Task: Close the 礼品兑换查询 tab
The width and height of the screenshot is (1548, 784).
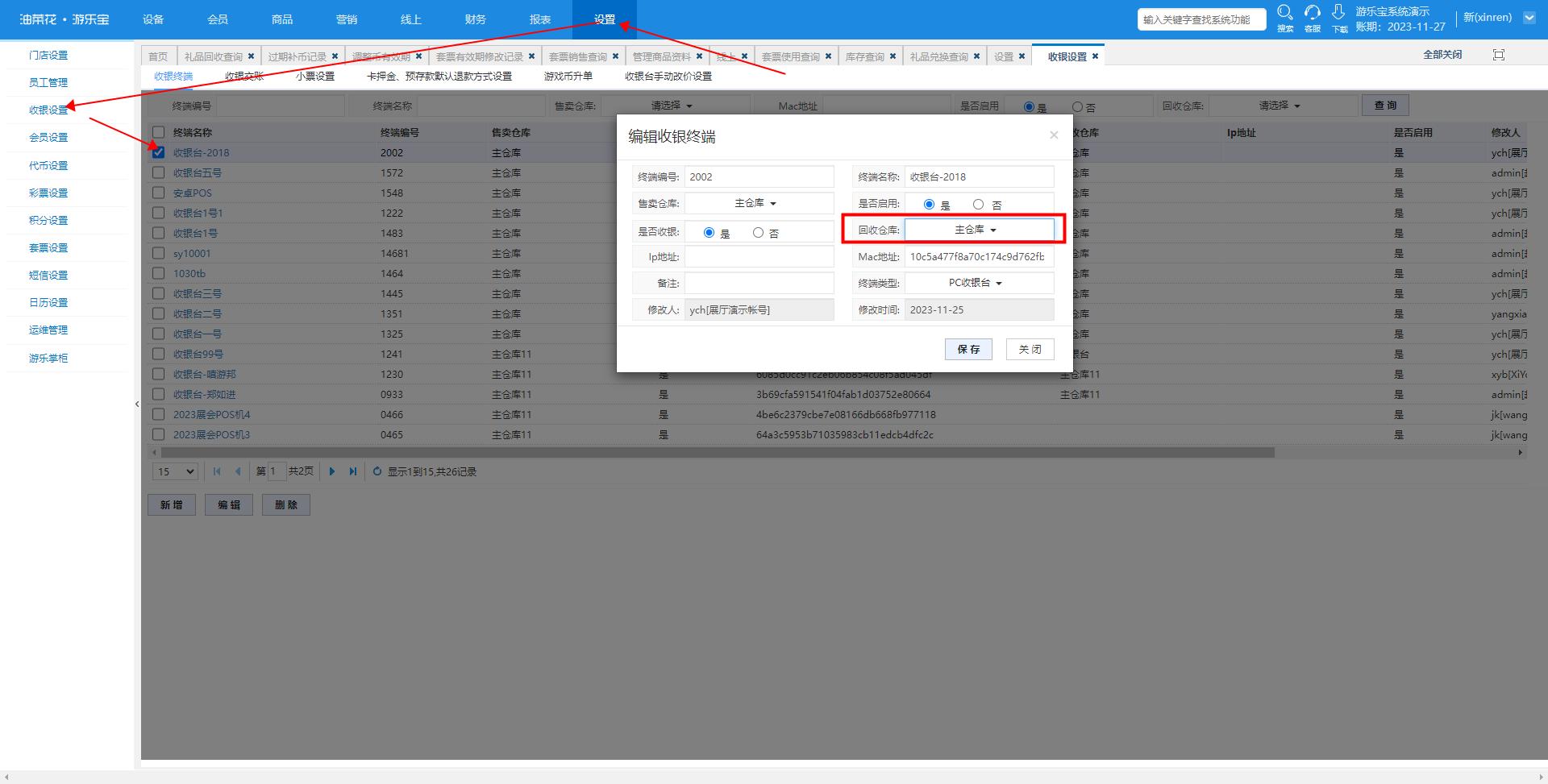Action: coord(976,56)
